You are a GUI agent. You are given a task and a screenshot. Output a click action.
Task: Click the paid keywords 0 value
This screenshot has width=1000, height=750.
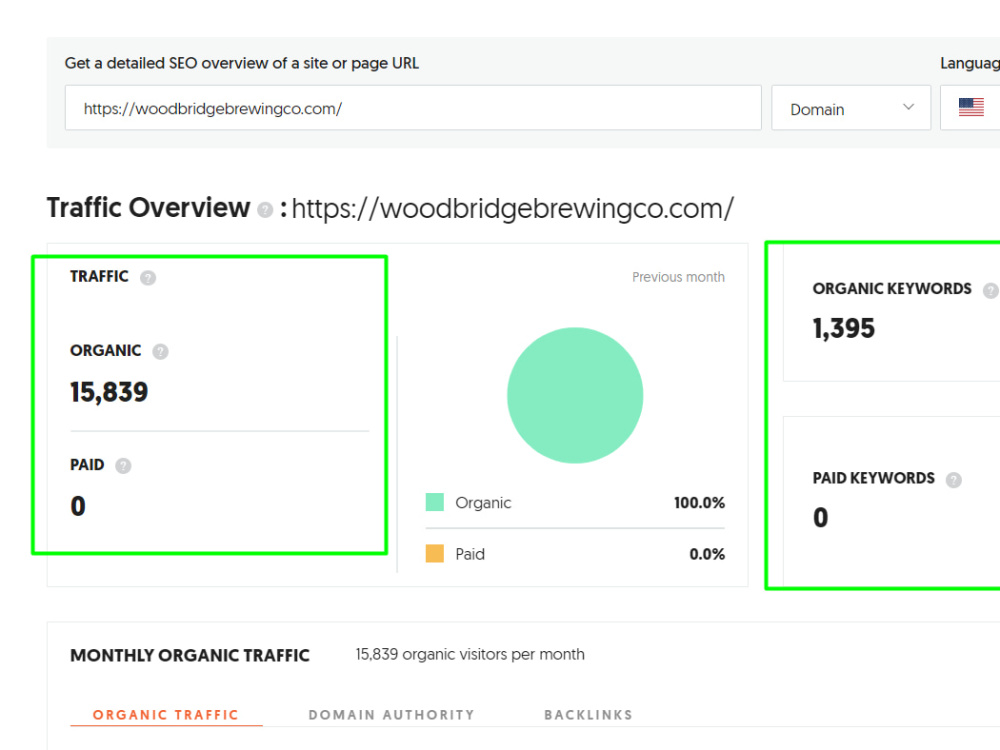coord(821,518)
